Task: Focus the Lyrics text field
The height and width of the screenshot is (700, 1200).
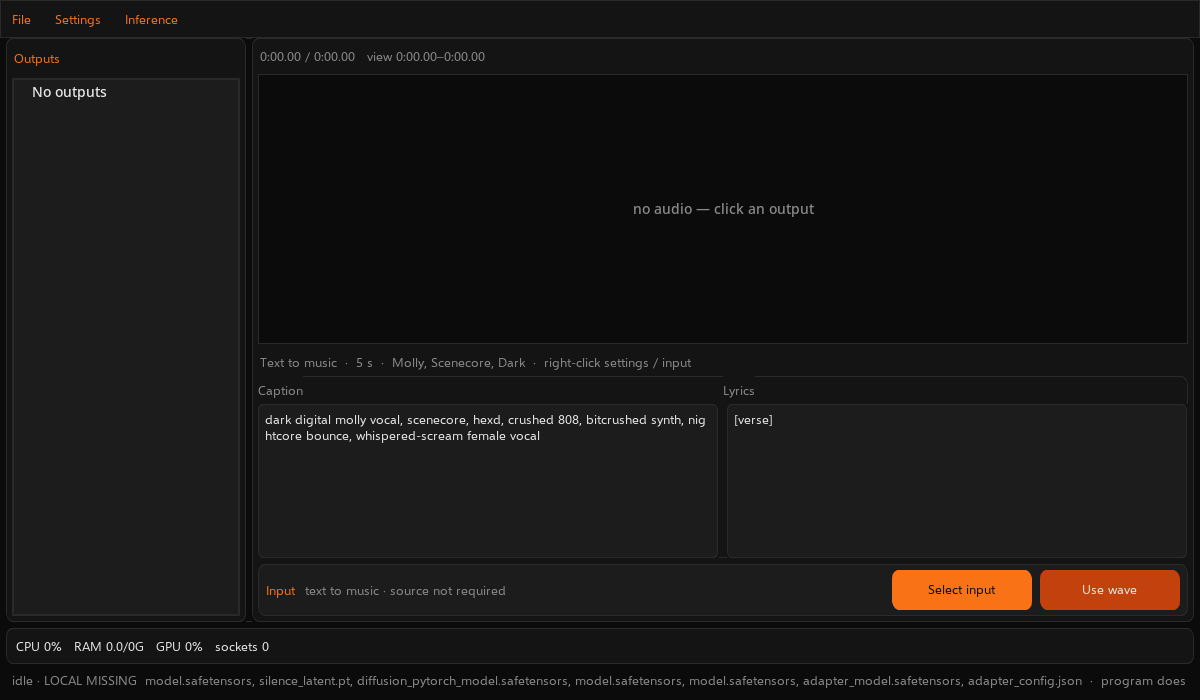Action: 956,481
